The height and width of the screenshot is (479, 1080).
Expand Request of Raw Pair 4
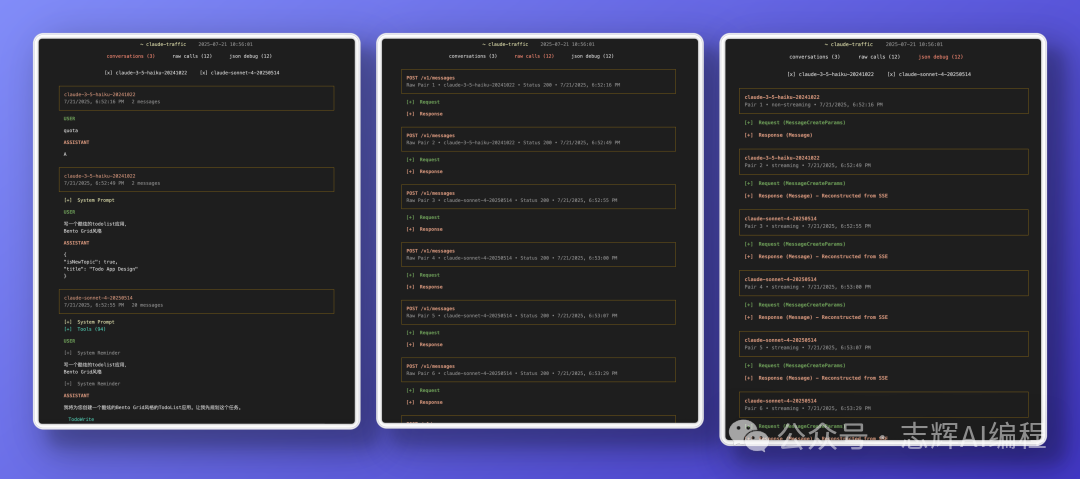(423, 275)
